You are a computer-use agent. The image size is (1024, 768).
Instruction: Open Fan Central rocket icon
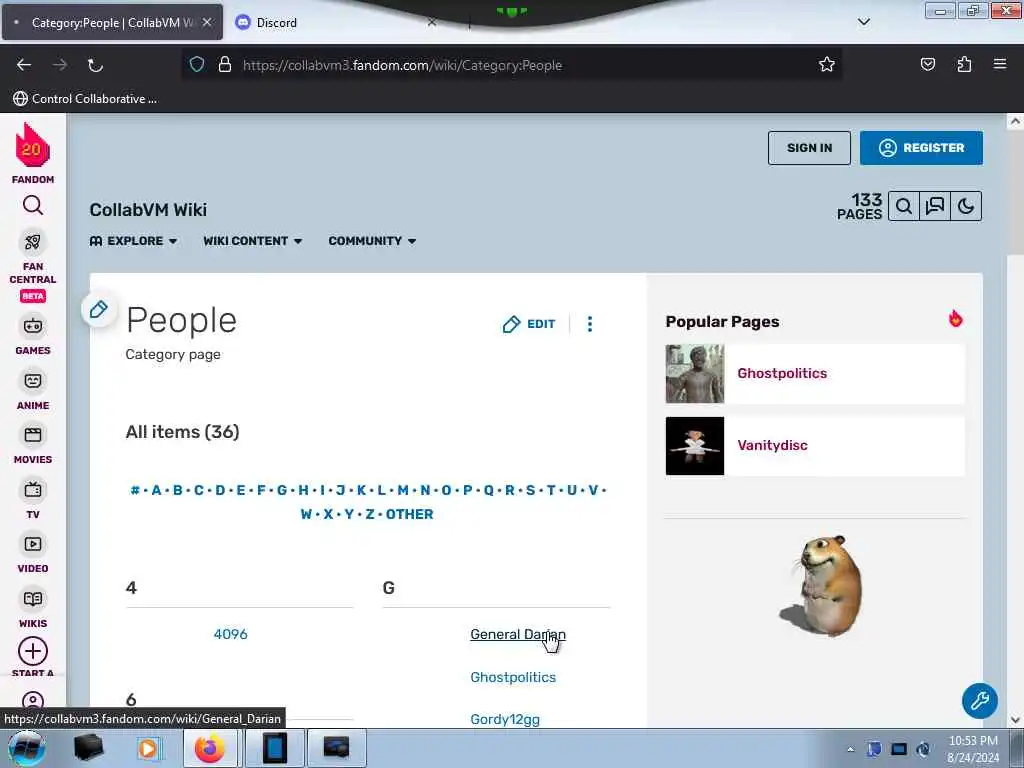click(x=33, y=242)
